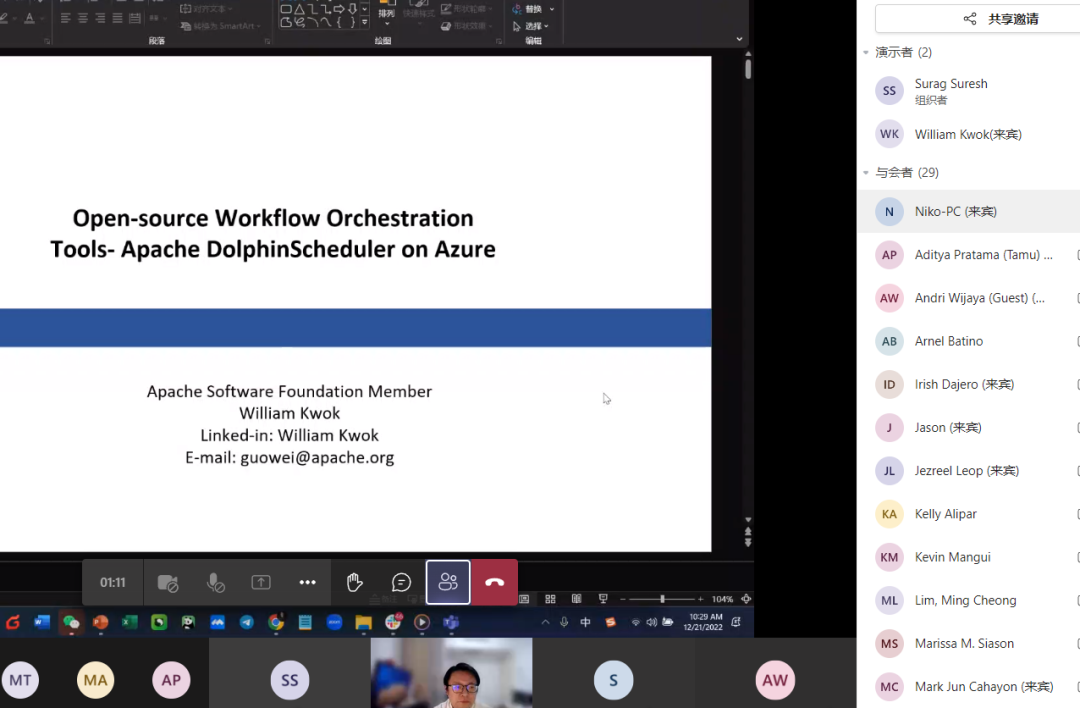Click the MA avatar in video strip

point(95,680)
